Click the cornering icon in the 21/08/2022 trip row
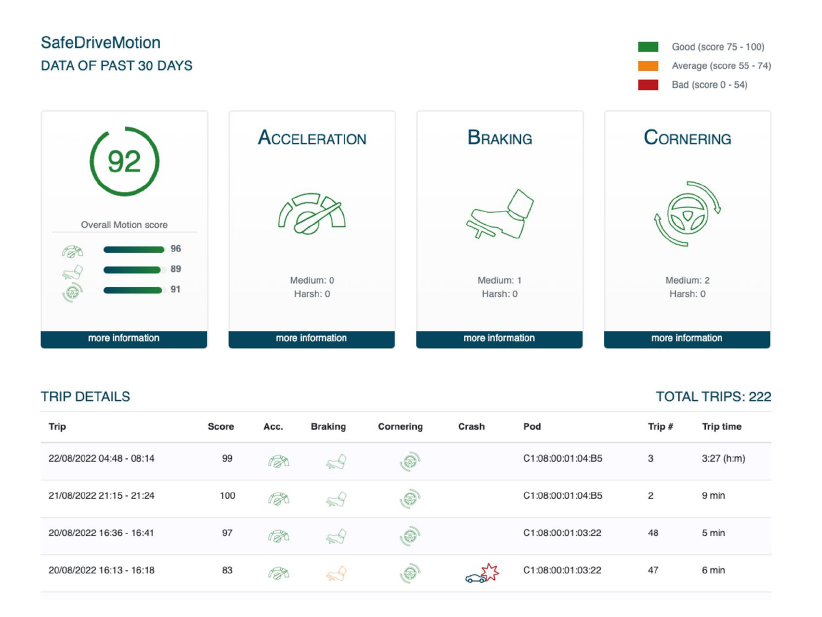Image resolution: width=822 pixels, height=617 pixels. pyautogui.click(x=408, y=498)
